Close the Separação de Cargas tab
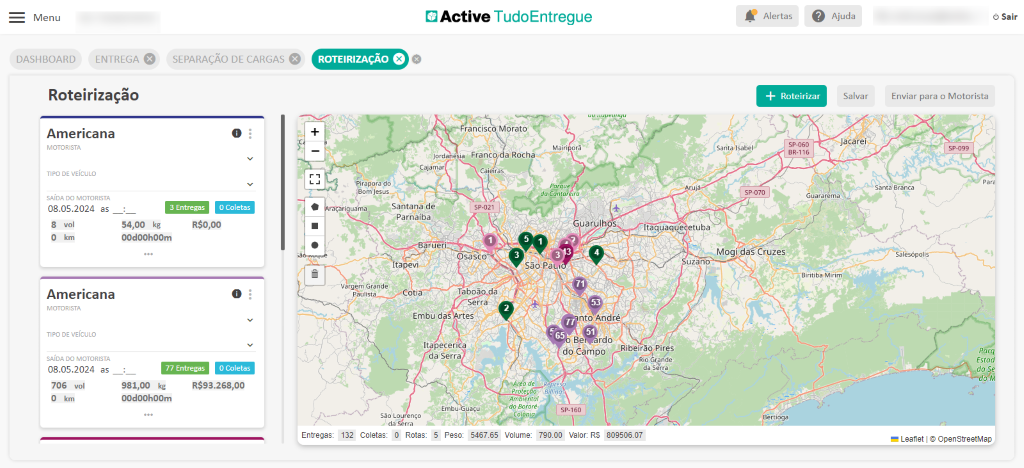Image resolution: width=1024 pixels, height=468 pixels. point(295,59)
